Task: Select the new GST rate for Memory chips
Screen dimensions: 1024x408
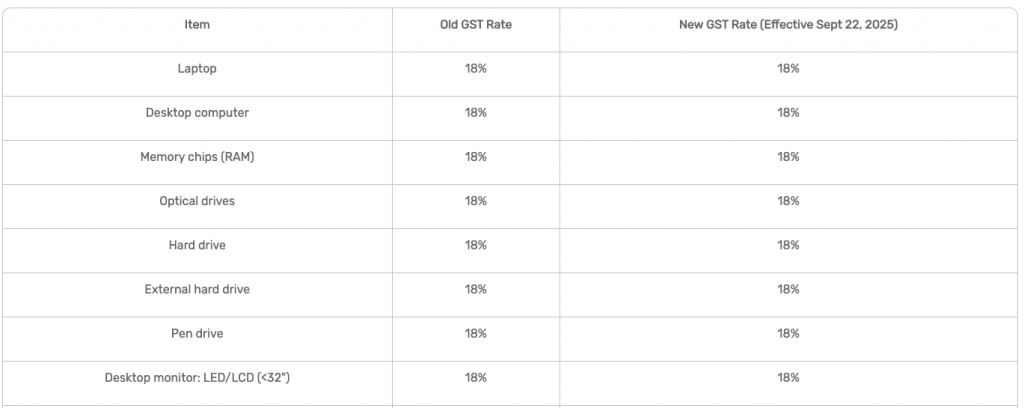Action: 788,157
